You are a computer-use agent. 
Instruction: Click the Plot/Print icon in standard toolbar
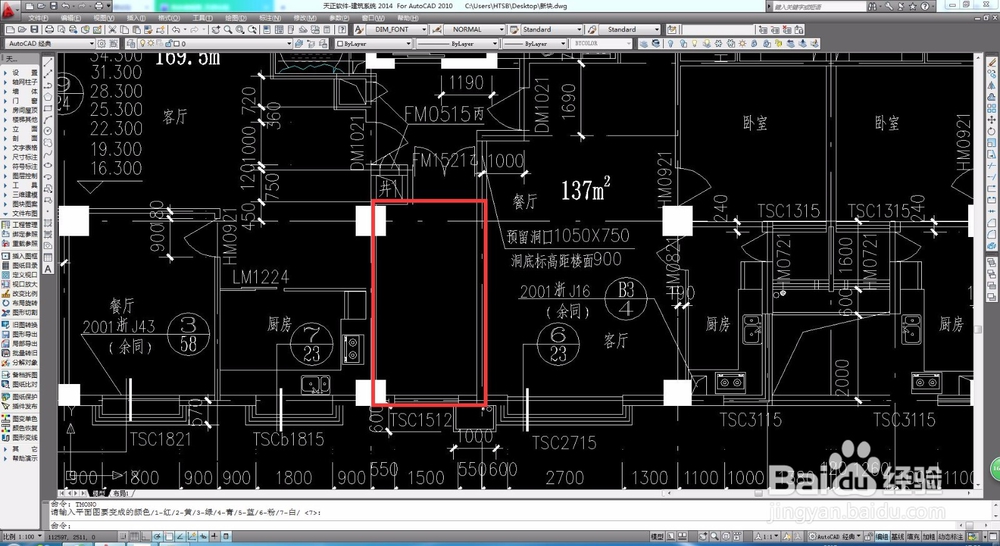pyautogui.click(x=49, y=29)
